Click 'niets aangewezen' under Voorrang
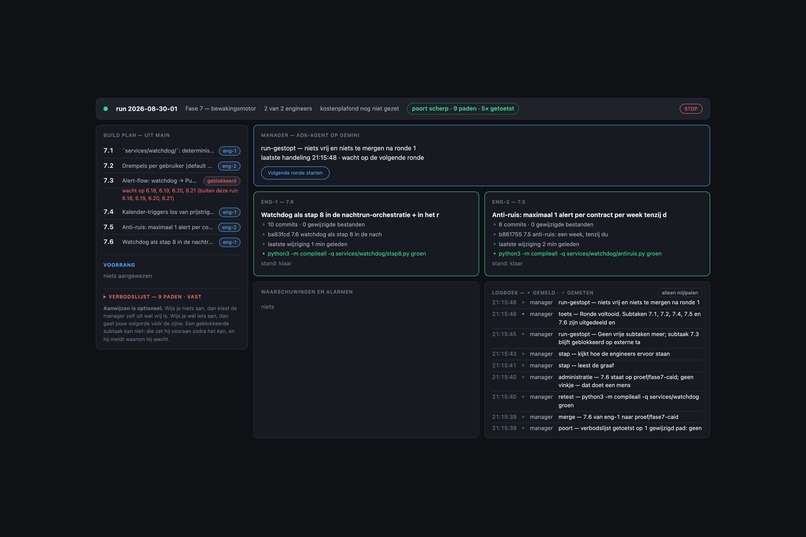 click(127, 276)
